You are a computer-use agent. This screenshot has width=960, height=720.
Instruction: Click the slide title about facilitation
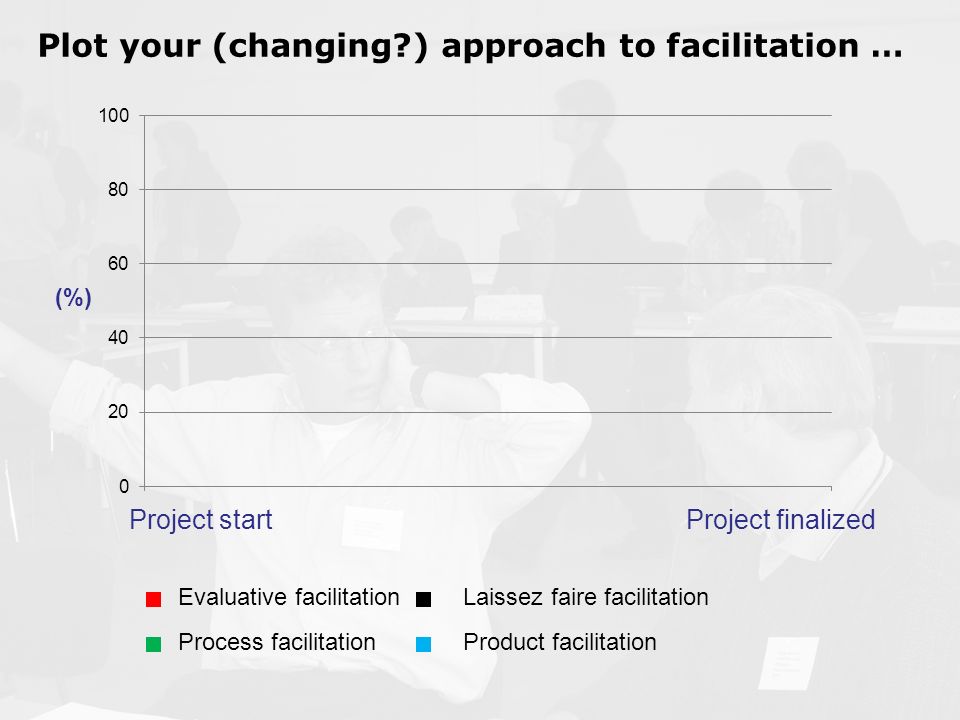tap(470, 47)
